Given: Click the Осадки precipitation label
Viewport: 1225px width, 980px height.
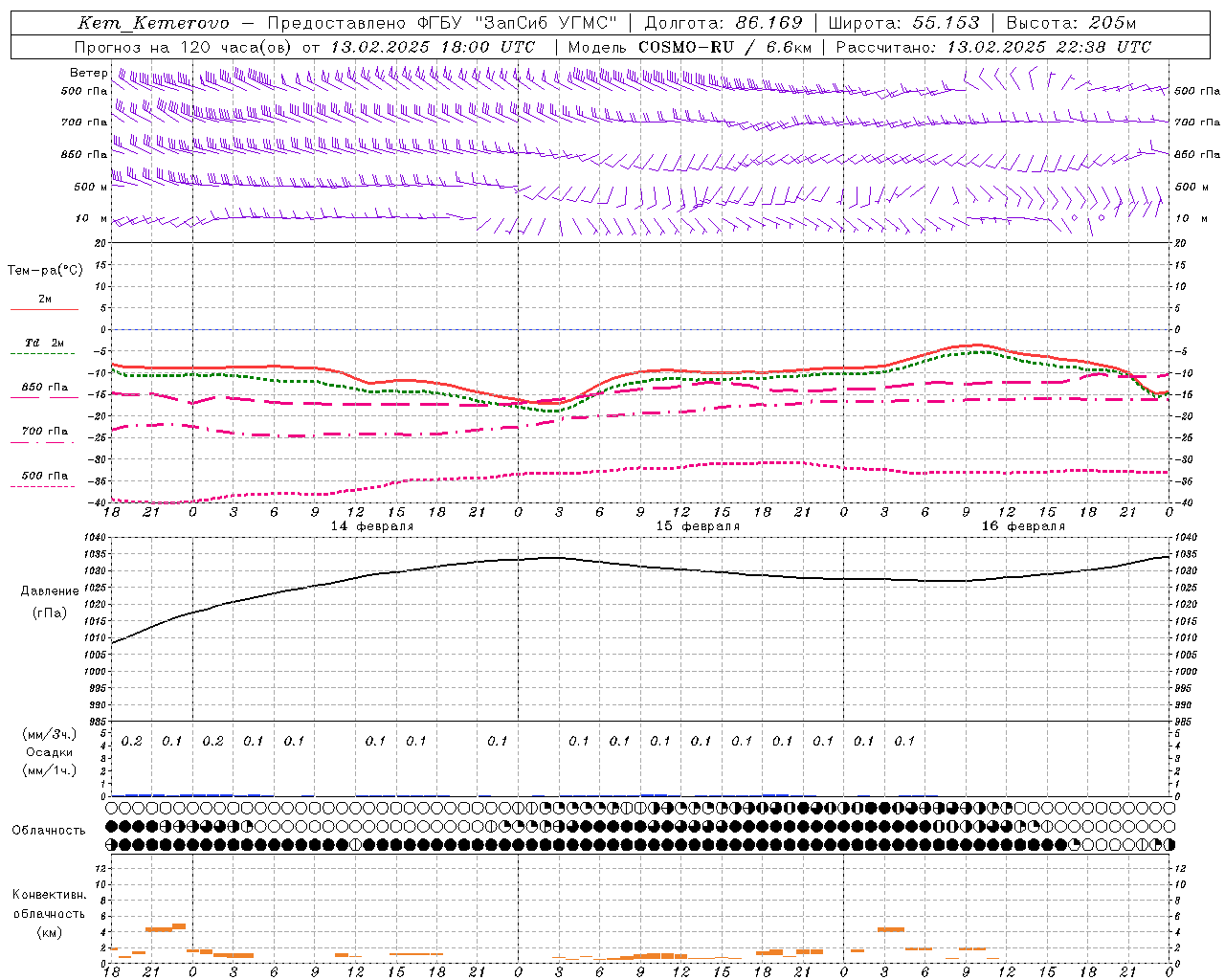Looking at the screenshot, I should (x=50, y=752).
